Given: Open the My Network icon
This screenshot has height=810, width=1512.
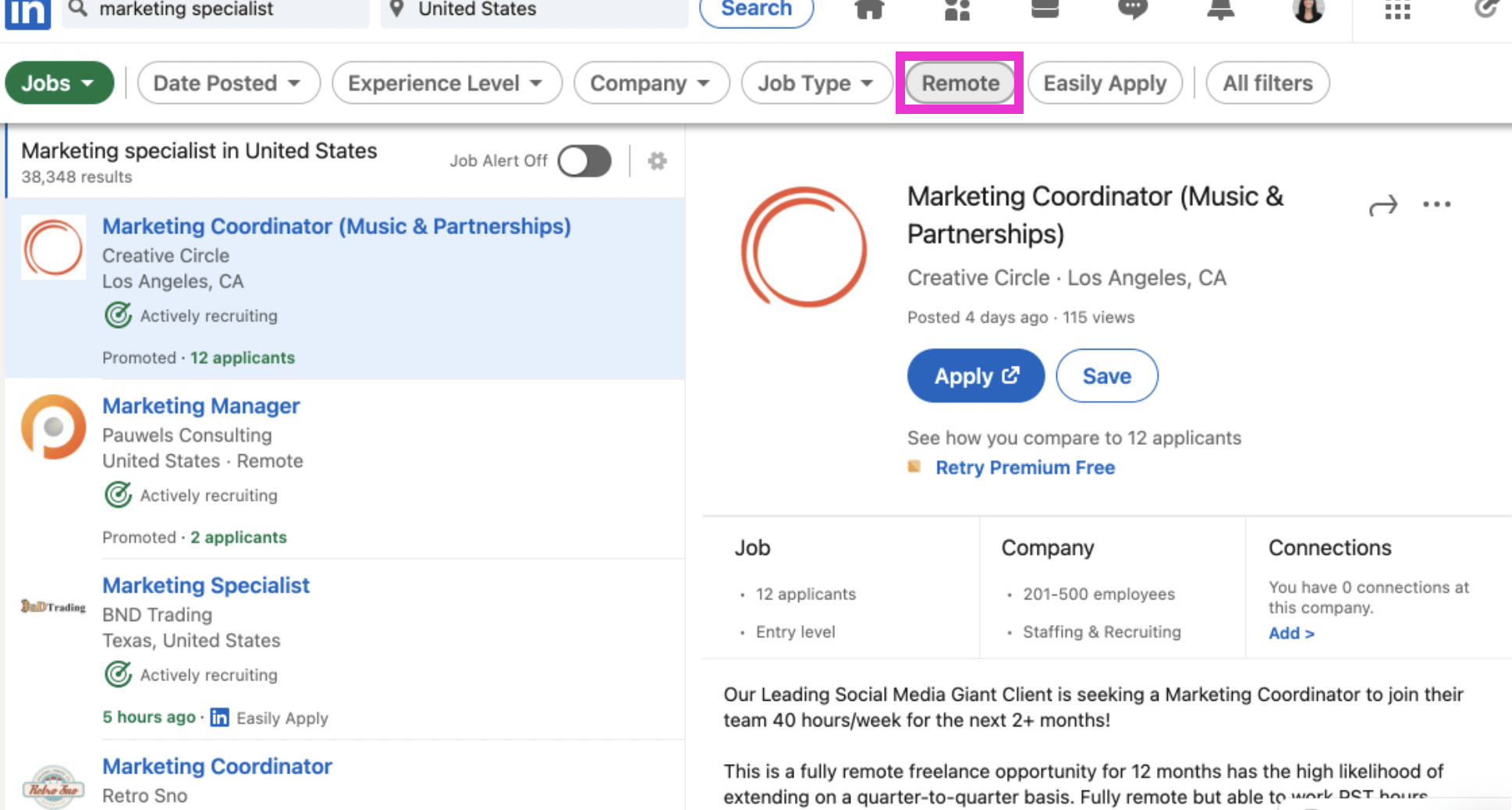Looking at the screenshot, I should click(957, 9).
